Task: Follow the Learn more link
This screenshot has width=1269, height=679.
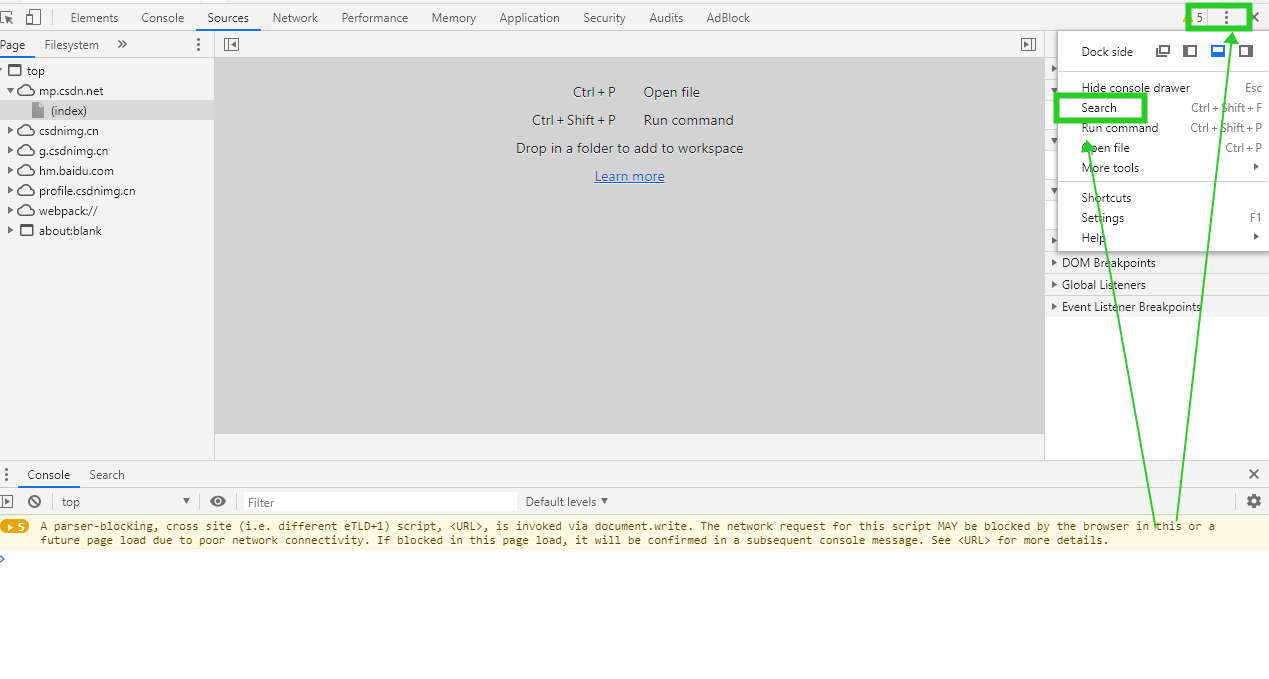Action: [x=629, y=176]
